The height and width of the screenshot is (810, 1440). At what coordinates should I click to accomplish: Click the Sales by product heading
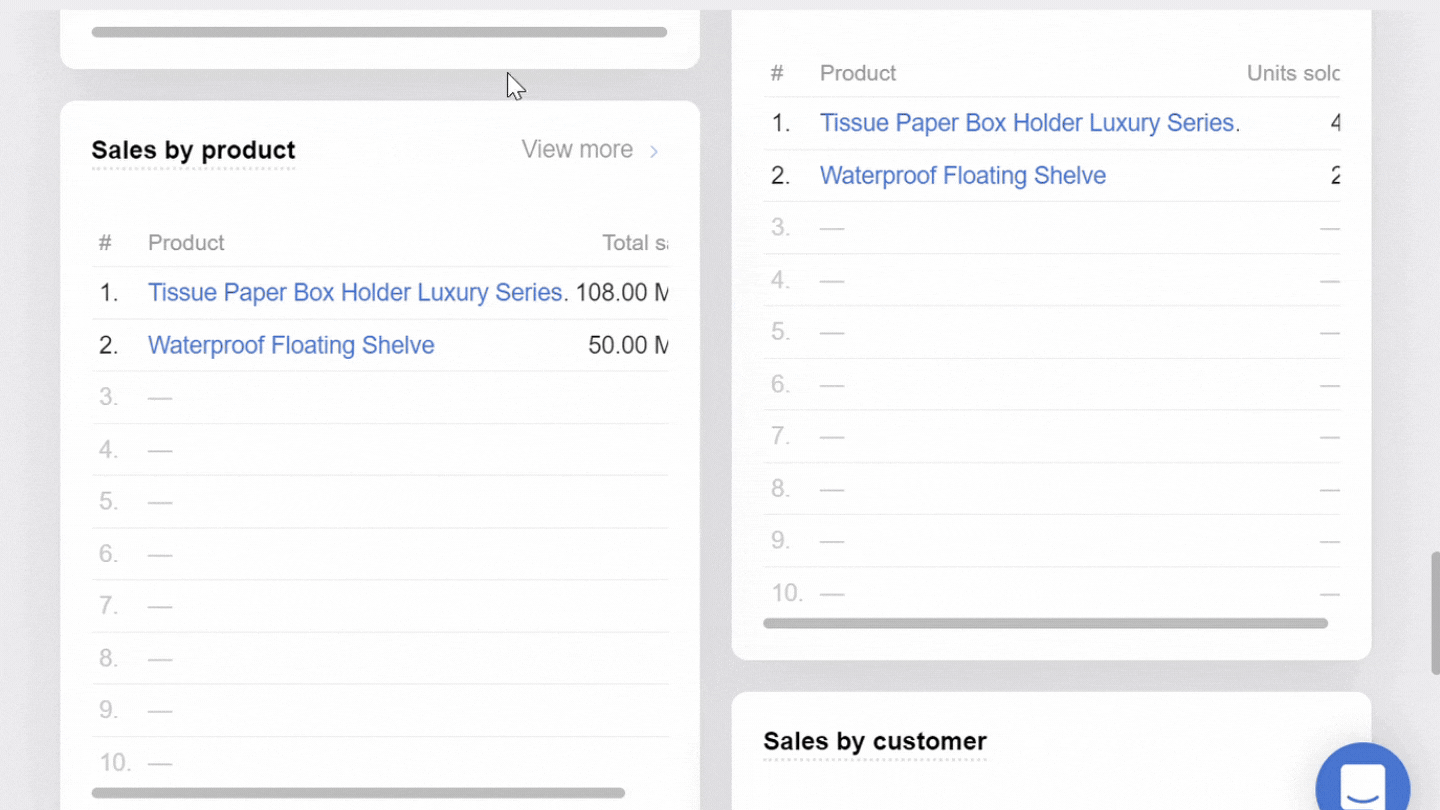click(x=193, y=150)
